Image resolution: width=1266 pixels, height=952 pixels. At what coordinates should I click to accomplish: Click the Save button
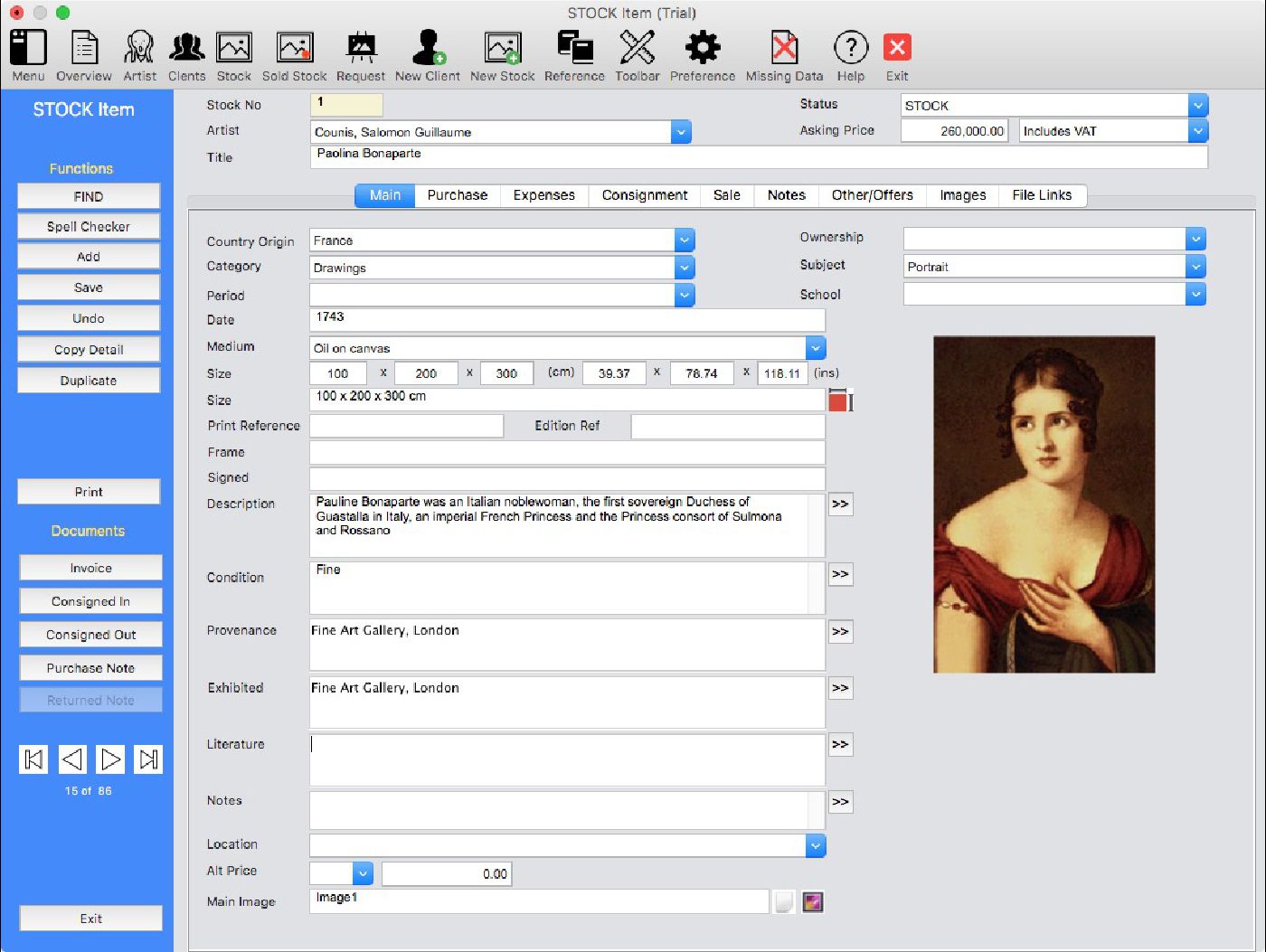[x=89, y=287]
